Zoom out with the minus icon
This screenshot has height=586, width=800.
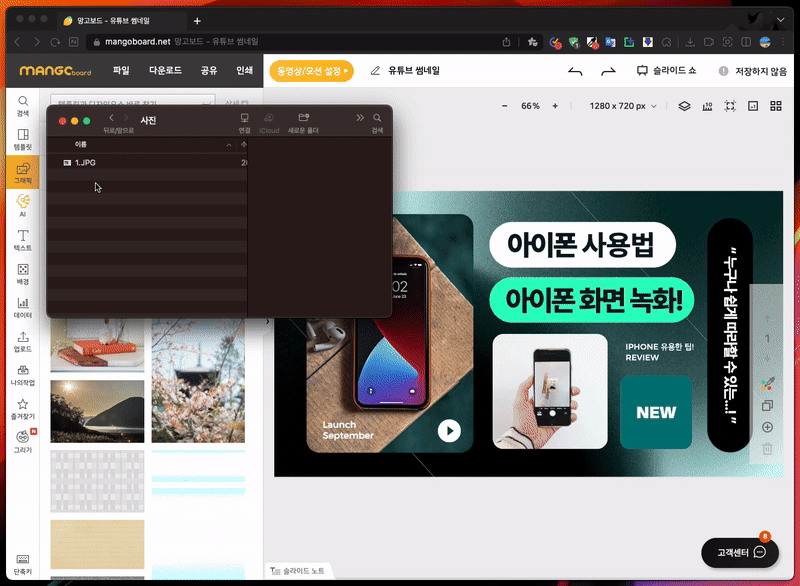coord(505,106)
